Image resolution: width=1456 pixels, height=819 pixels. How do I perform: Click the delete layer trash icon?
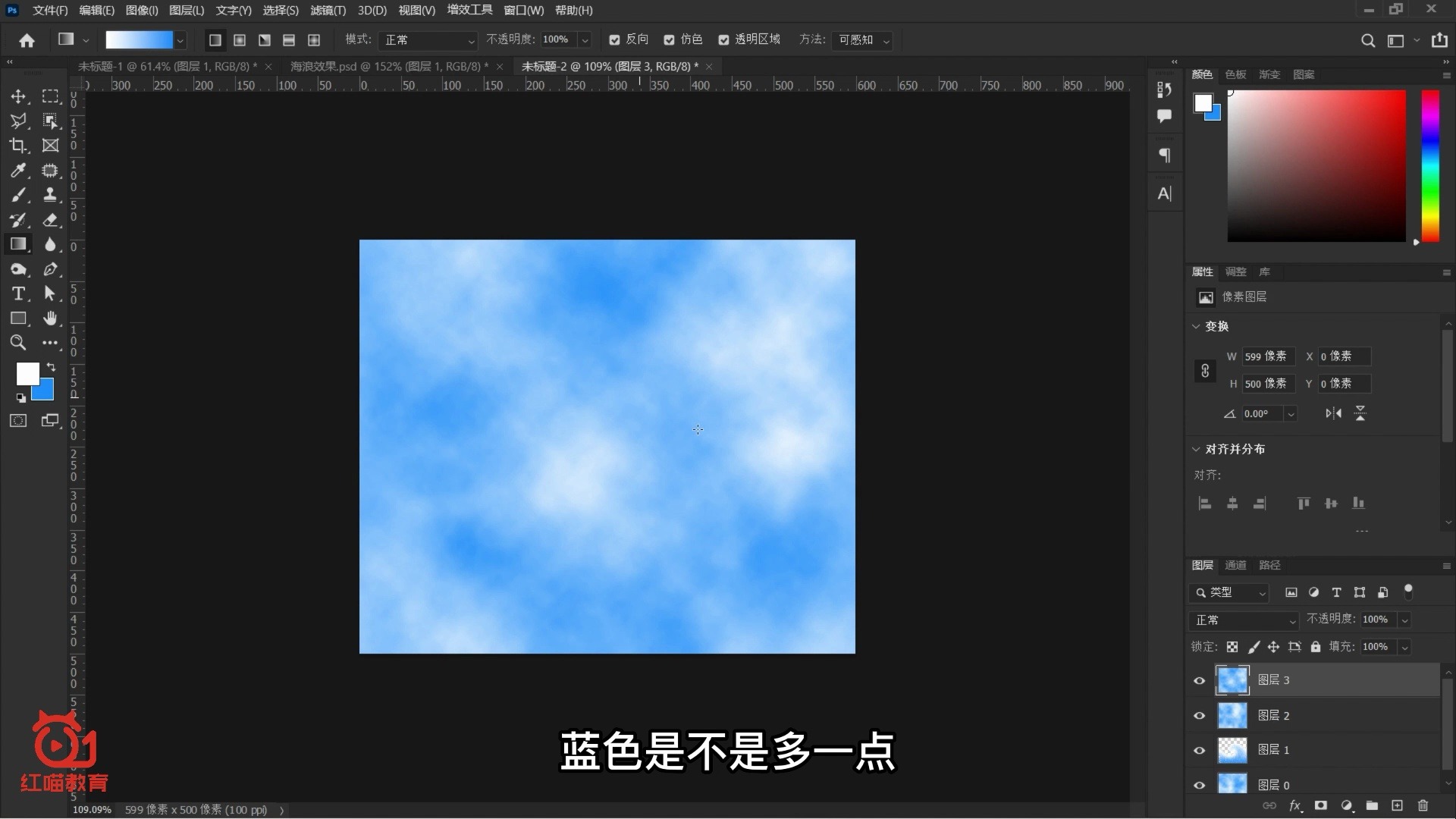1423,805
